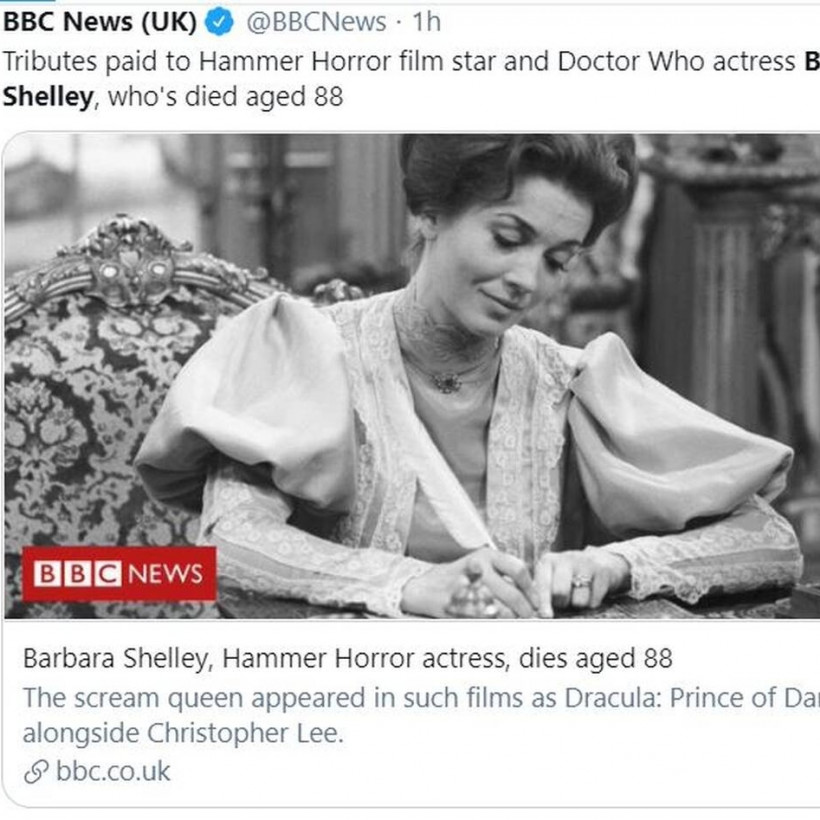
Task: Open headline 'Barbara Shelley, Hammer Horror actress'
Action: (347, 658)
